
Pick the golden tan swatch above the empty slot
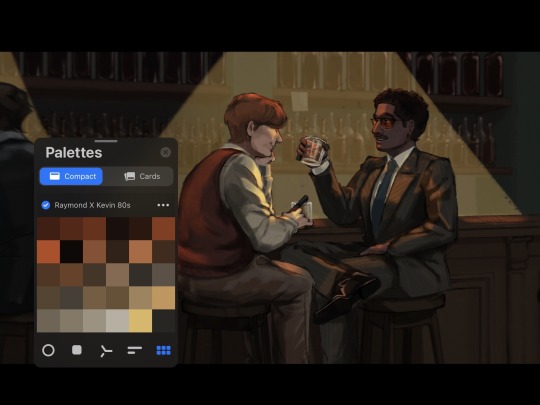[164, 298]
